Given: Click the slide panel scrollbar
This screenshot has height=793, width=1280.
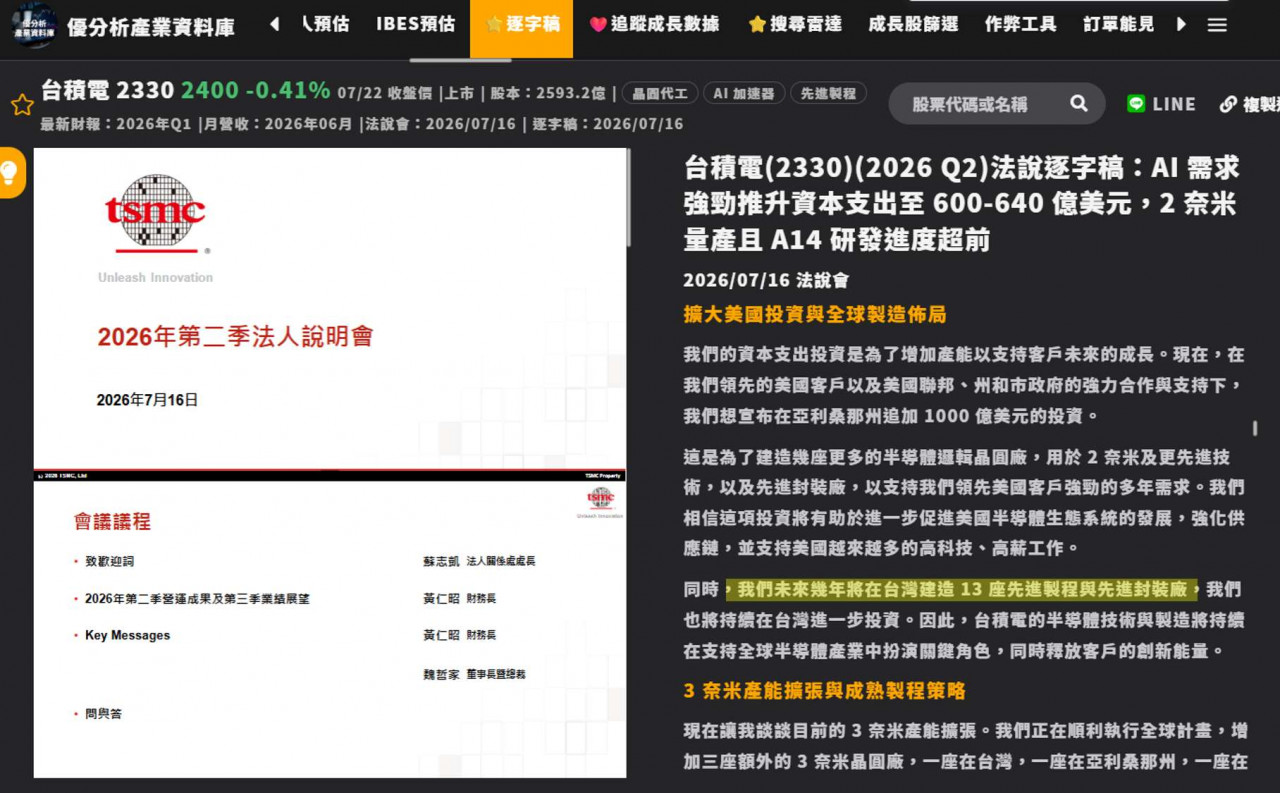Looking at the screenshot, I should 629,198.
